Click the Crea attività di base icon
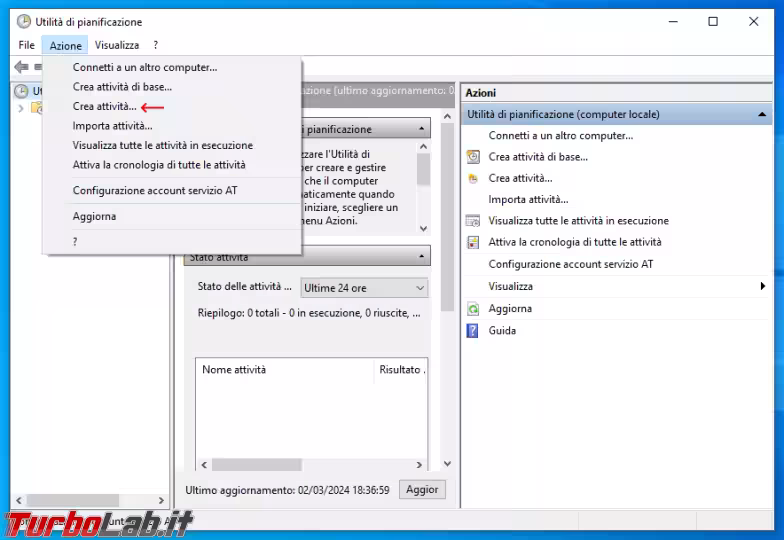784x540 pixels. (473, 157)
